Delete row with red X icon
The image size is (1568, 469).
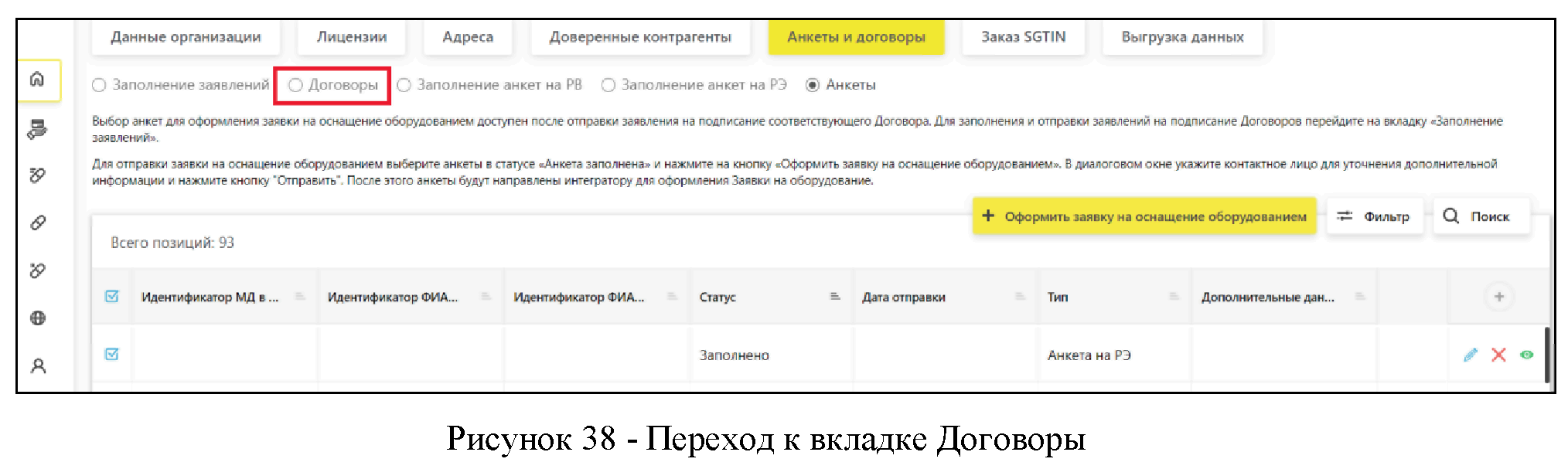coord(1498,355)
